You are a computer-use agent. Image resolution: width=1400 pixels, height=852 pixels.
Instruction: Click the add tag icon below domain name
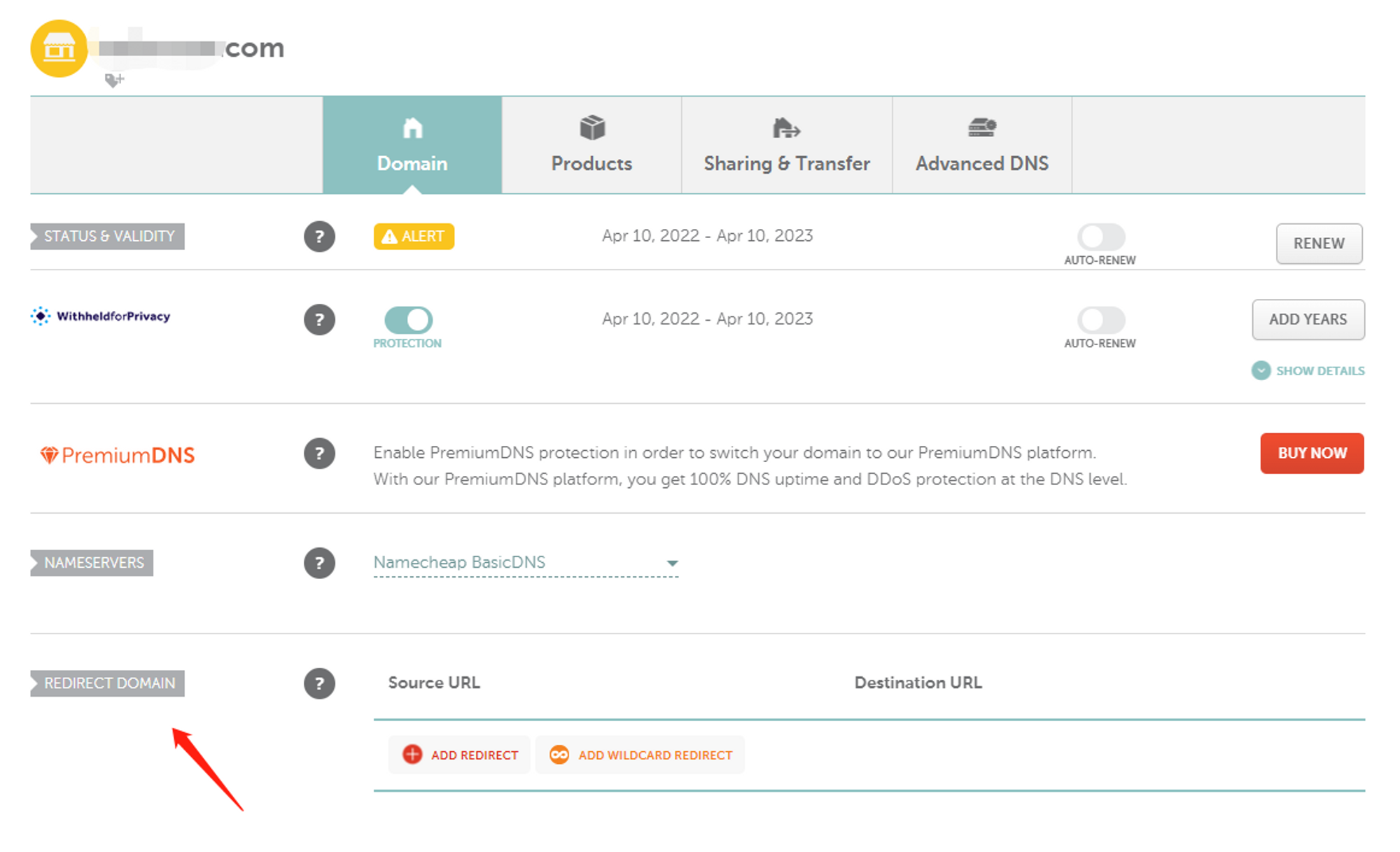[x=114, y=80]
